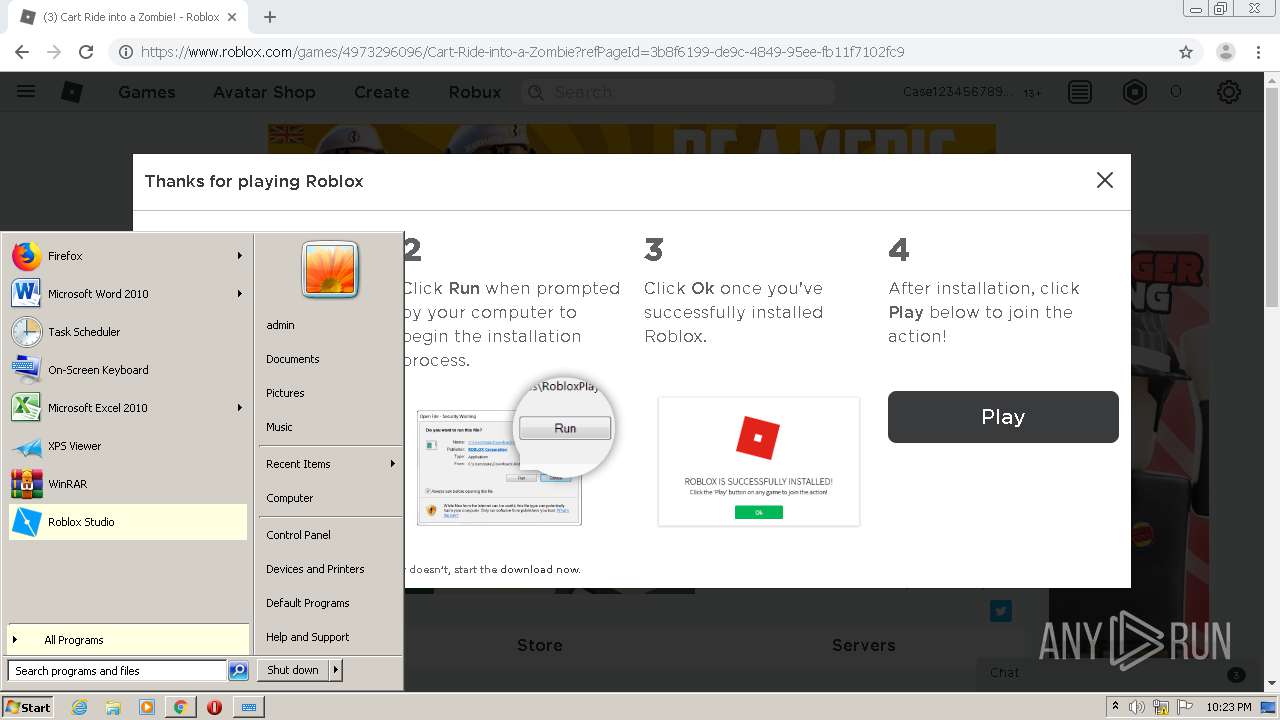Open the Robux page from navbar
This screenshot has width=1280, height=720.
(475, 92)
